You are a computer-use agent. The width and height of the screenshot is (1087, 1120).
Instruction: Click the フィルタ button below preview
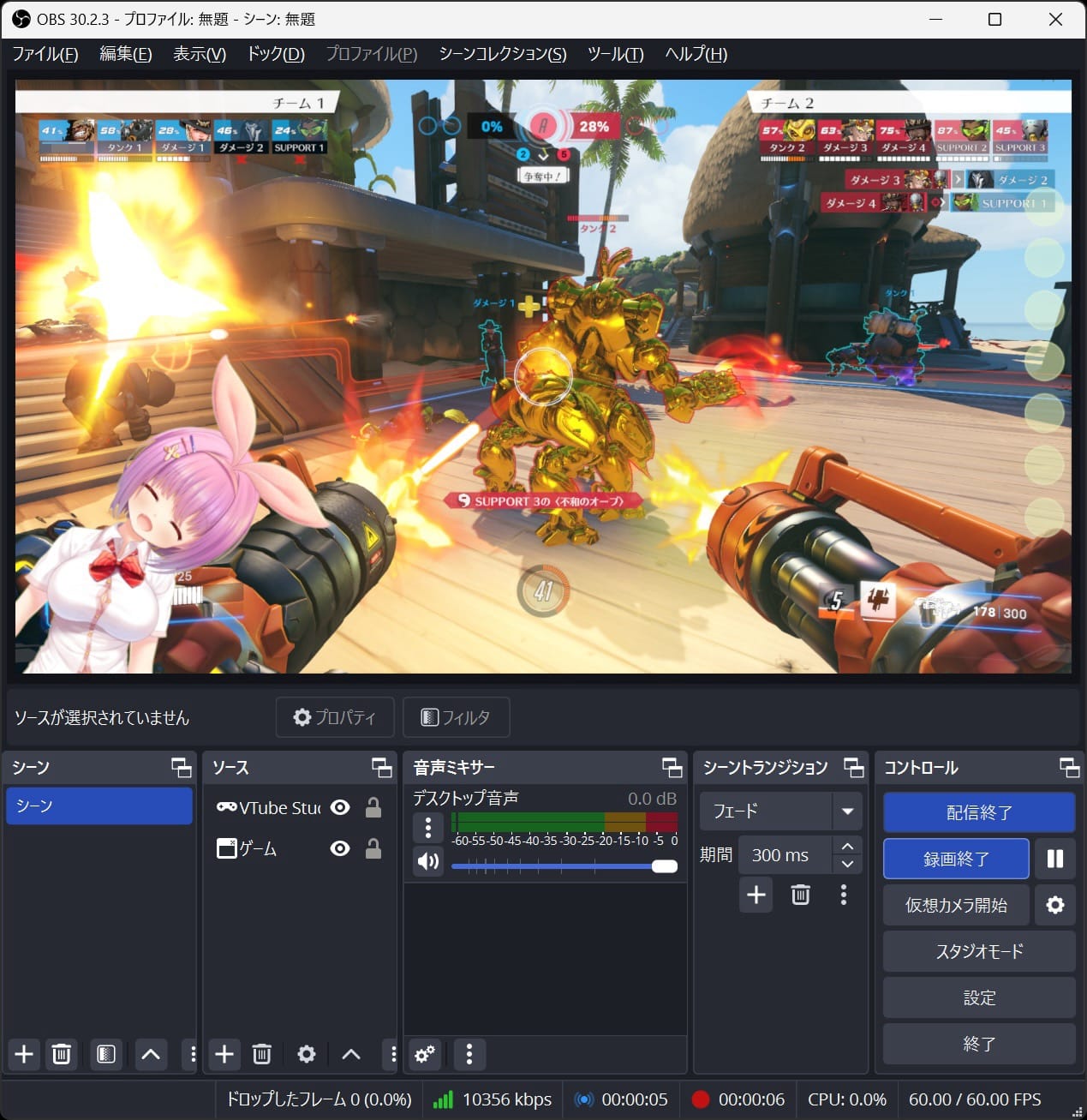(457, 717)
